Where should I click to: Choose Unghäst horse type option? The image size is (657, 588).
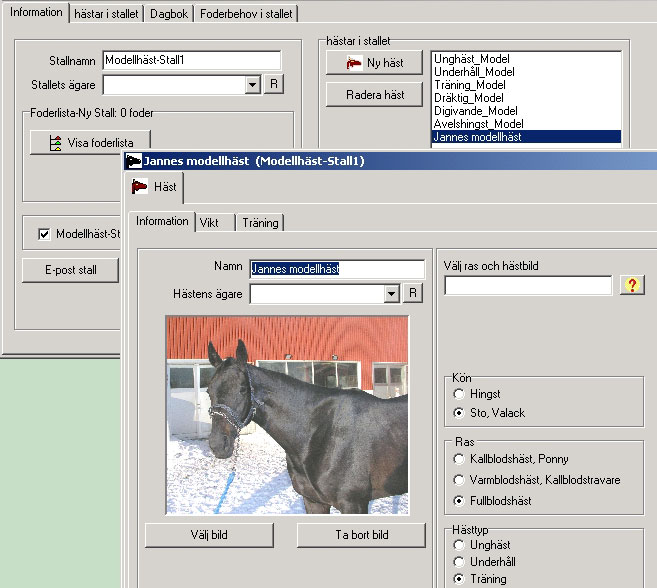(x=458, y=544)
